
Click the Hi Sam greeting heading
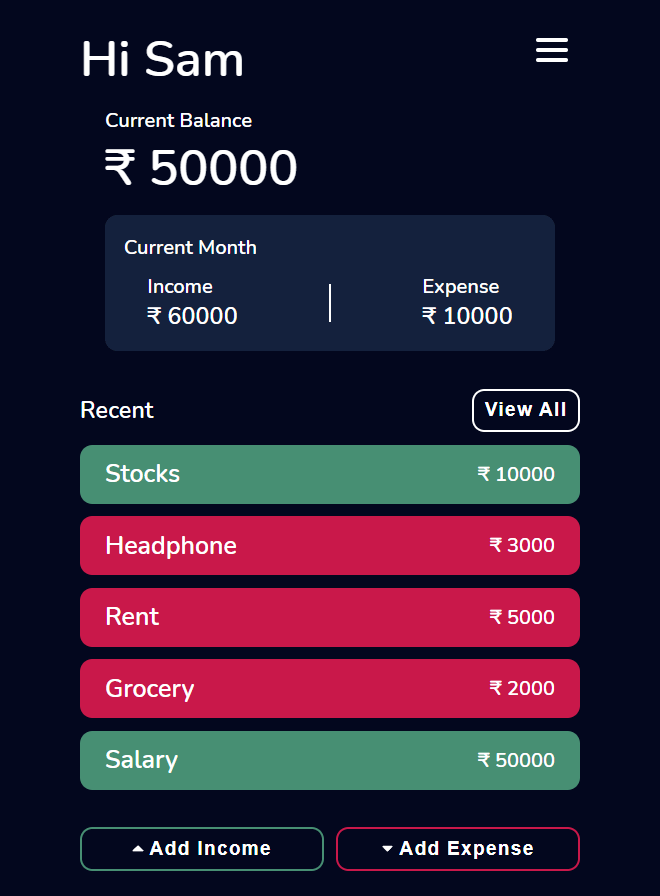click(162, 59)
